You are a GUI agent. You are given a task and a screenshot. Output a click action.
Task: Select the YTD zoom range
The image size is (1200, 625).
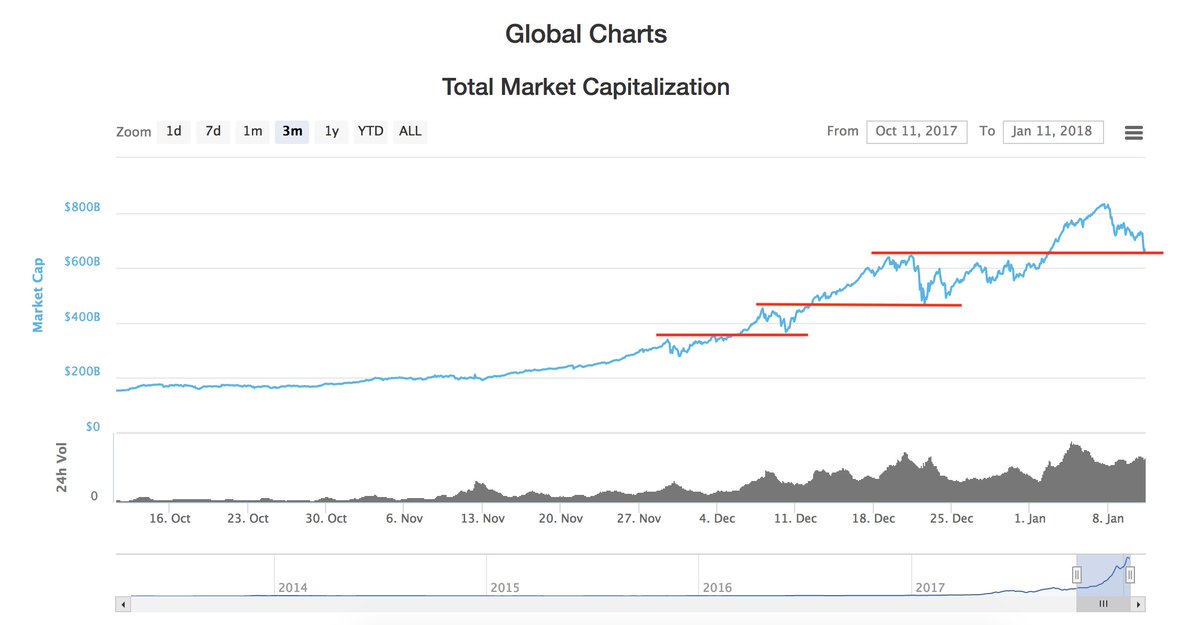370,131
